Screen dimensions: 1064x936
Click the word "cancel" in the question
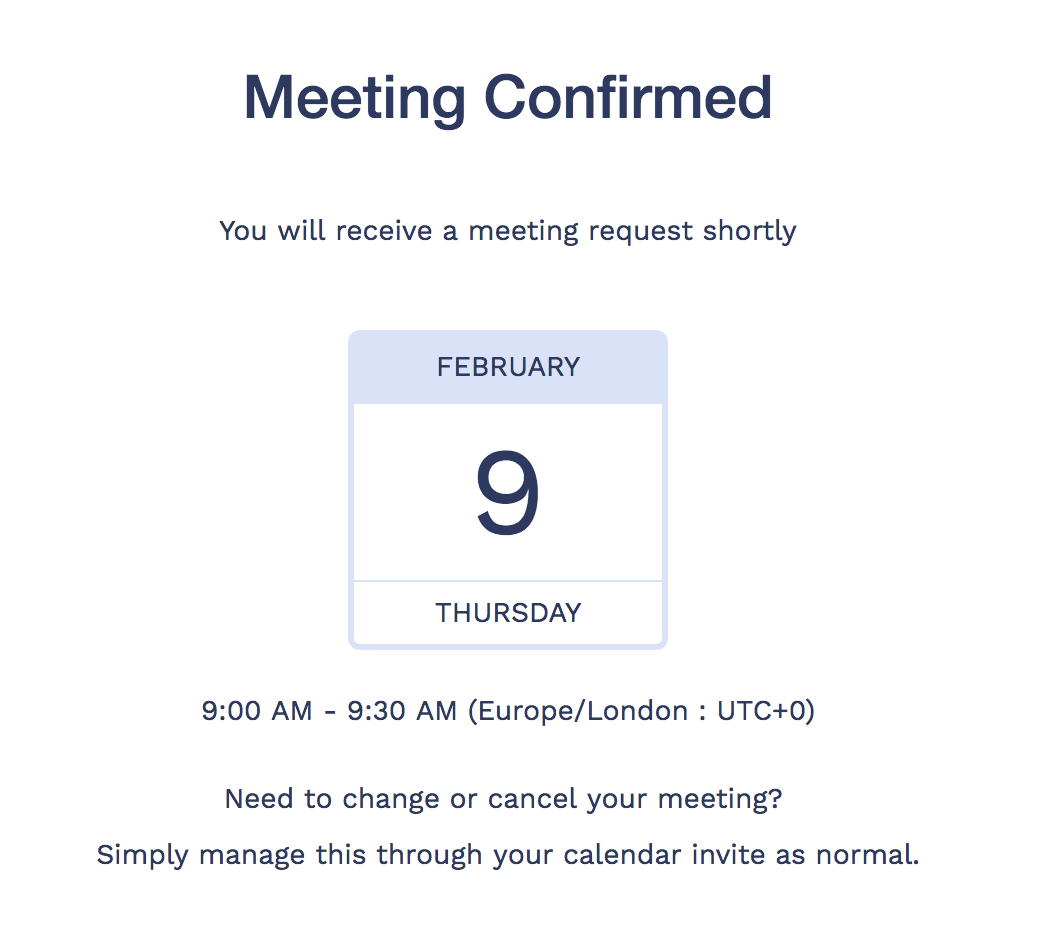pyautogui.click(x=521, y=799)
